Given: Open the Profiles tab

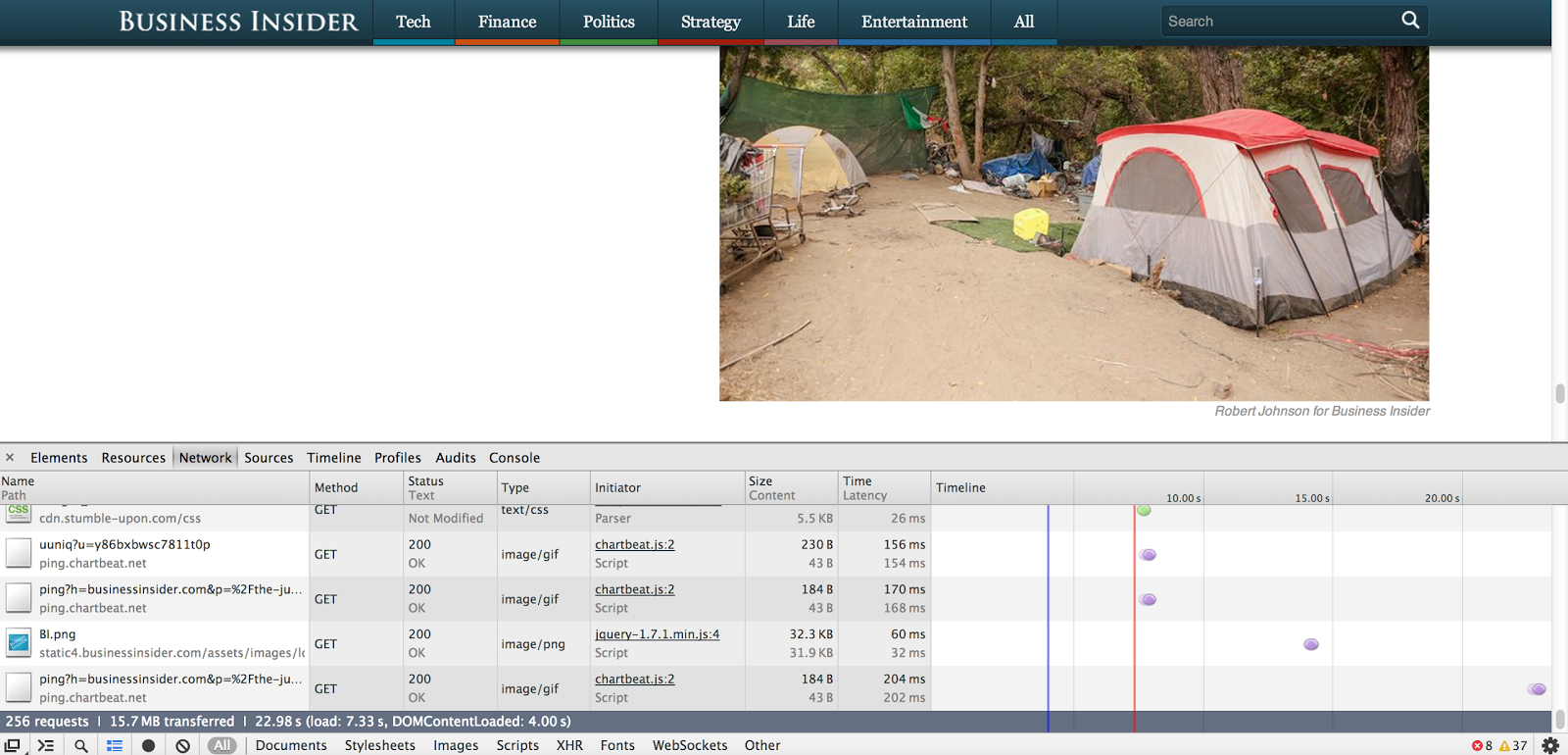Looking at the screenshot, I should (x=397, y=457).
